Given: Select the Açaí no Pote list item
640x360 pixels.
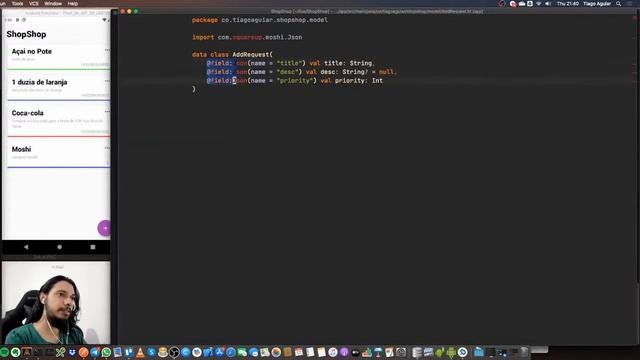Looking at the screenshot, I should pyautogui.click(x=59, y=57).
